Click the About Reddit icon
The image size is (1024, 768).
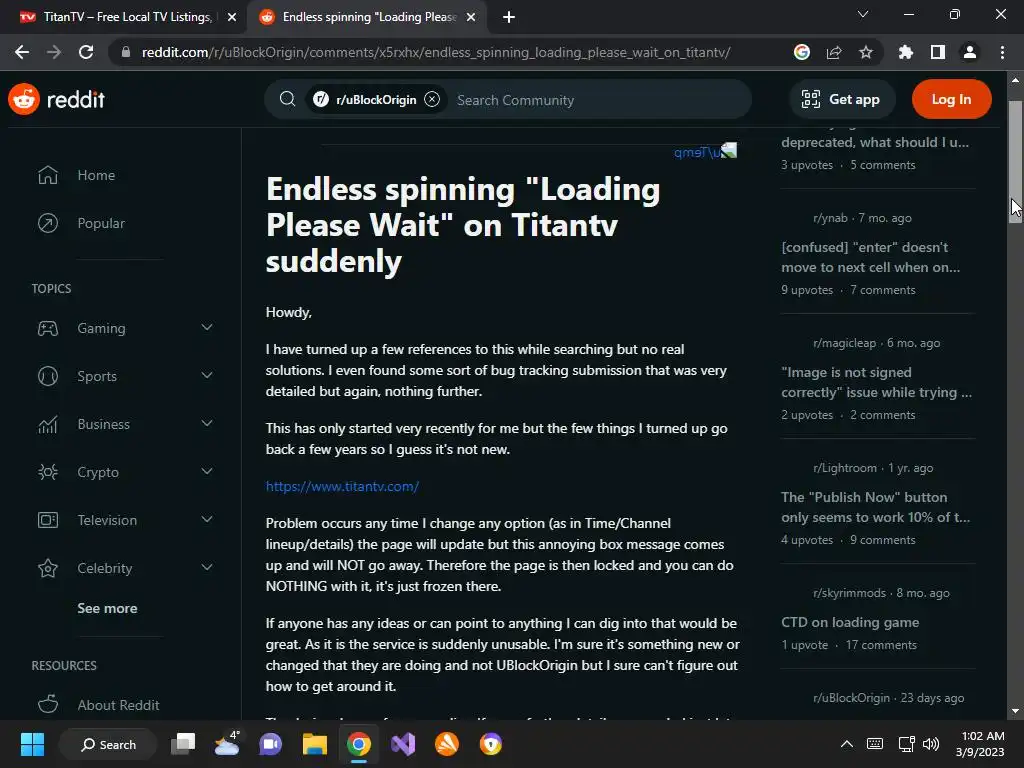[x=48, y=705]
